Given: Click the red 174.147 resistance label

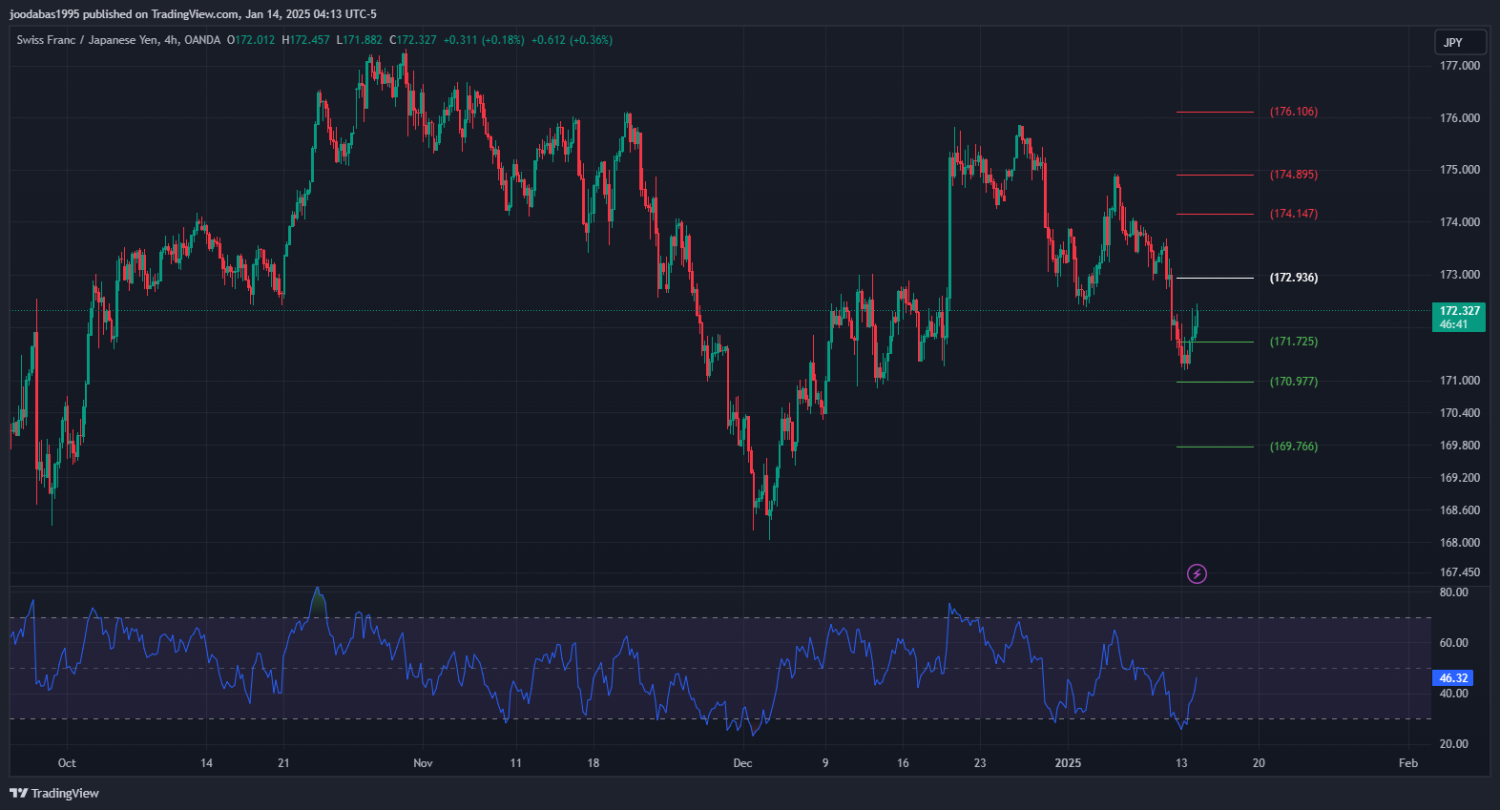Looking at the screenshot, I should coord(1293,214).
